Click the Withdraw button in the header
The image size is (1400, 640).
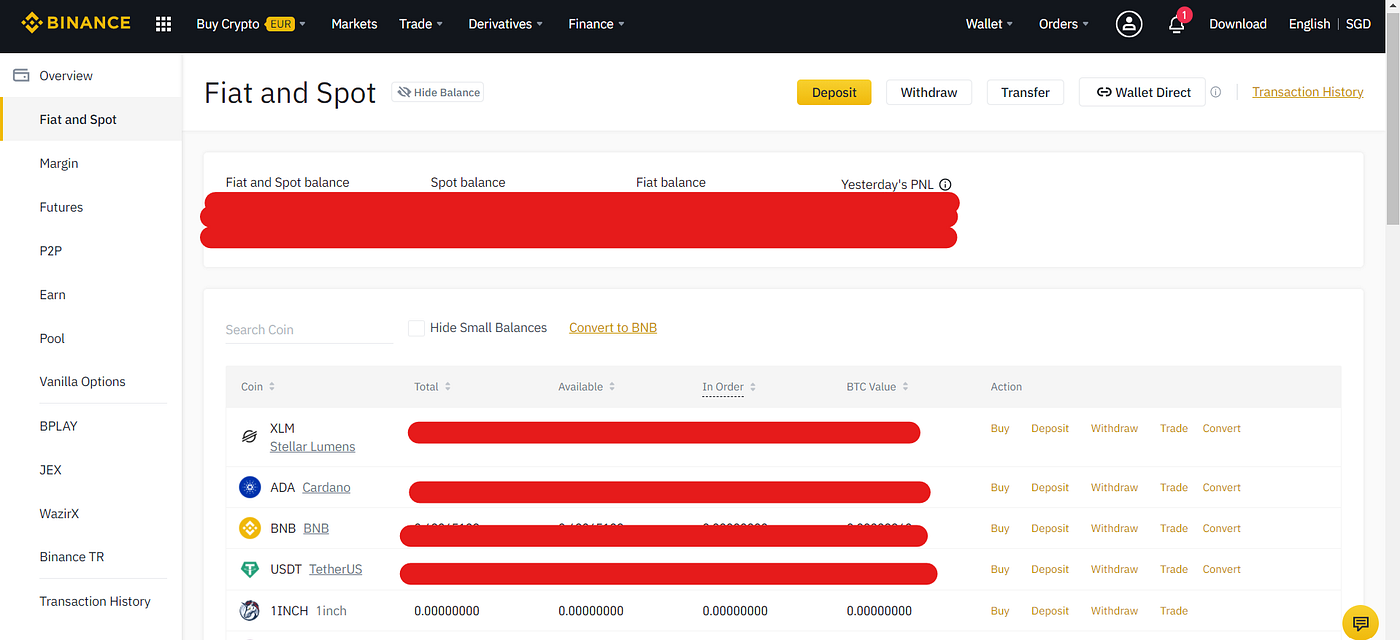tap(929, 92)
